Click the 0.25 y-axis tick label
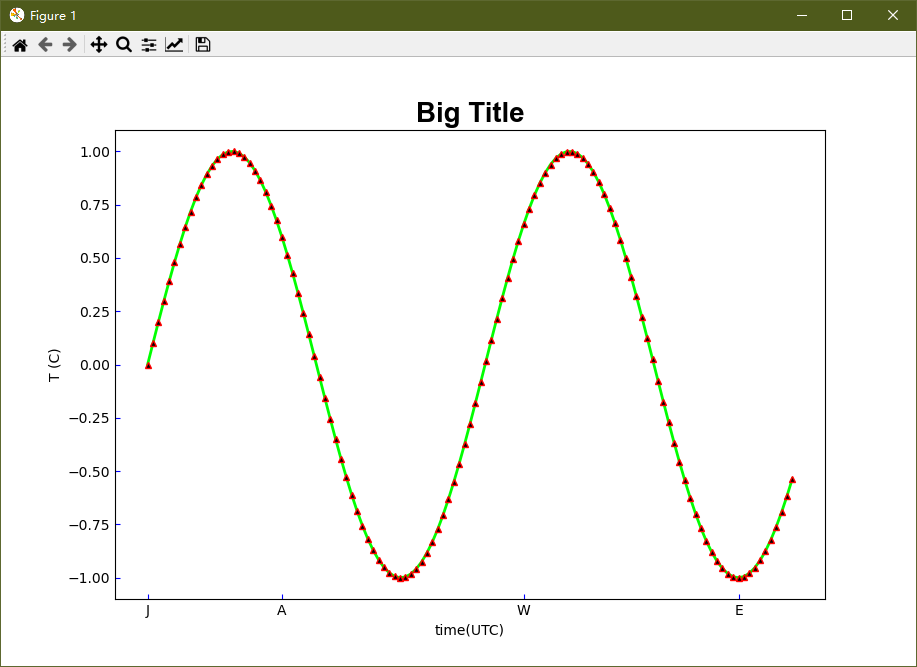The height and width of the screenshot is (667, 917). (x=95, y=312)
